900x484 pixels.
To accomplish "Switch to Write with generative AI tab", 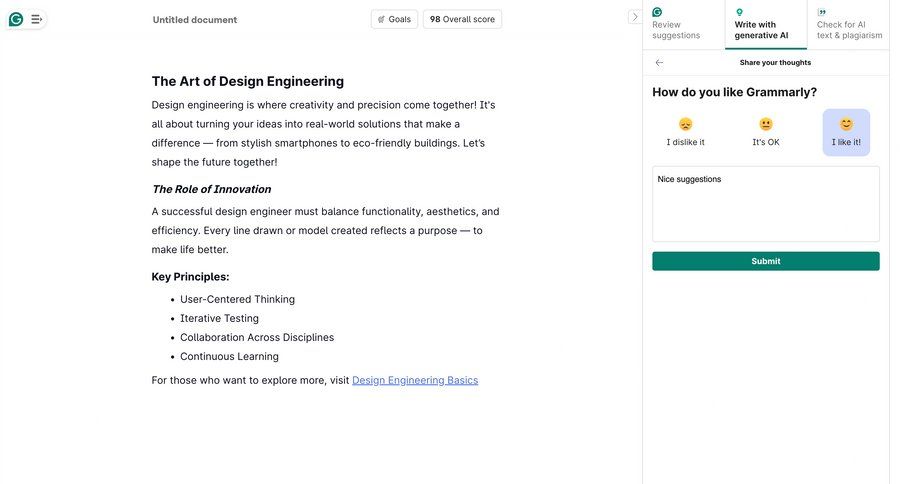I will point(766,25).
